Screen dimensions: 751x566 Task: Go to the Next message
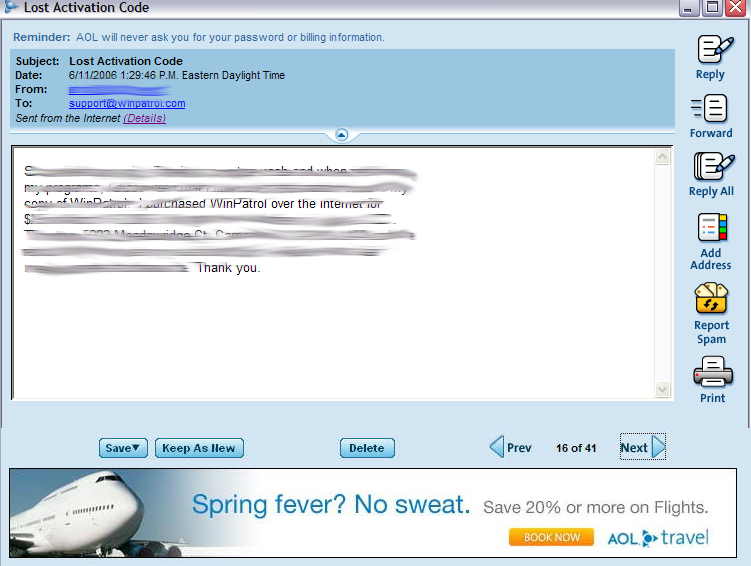coord(643,447)
